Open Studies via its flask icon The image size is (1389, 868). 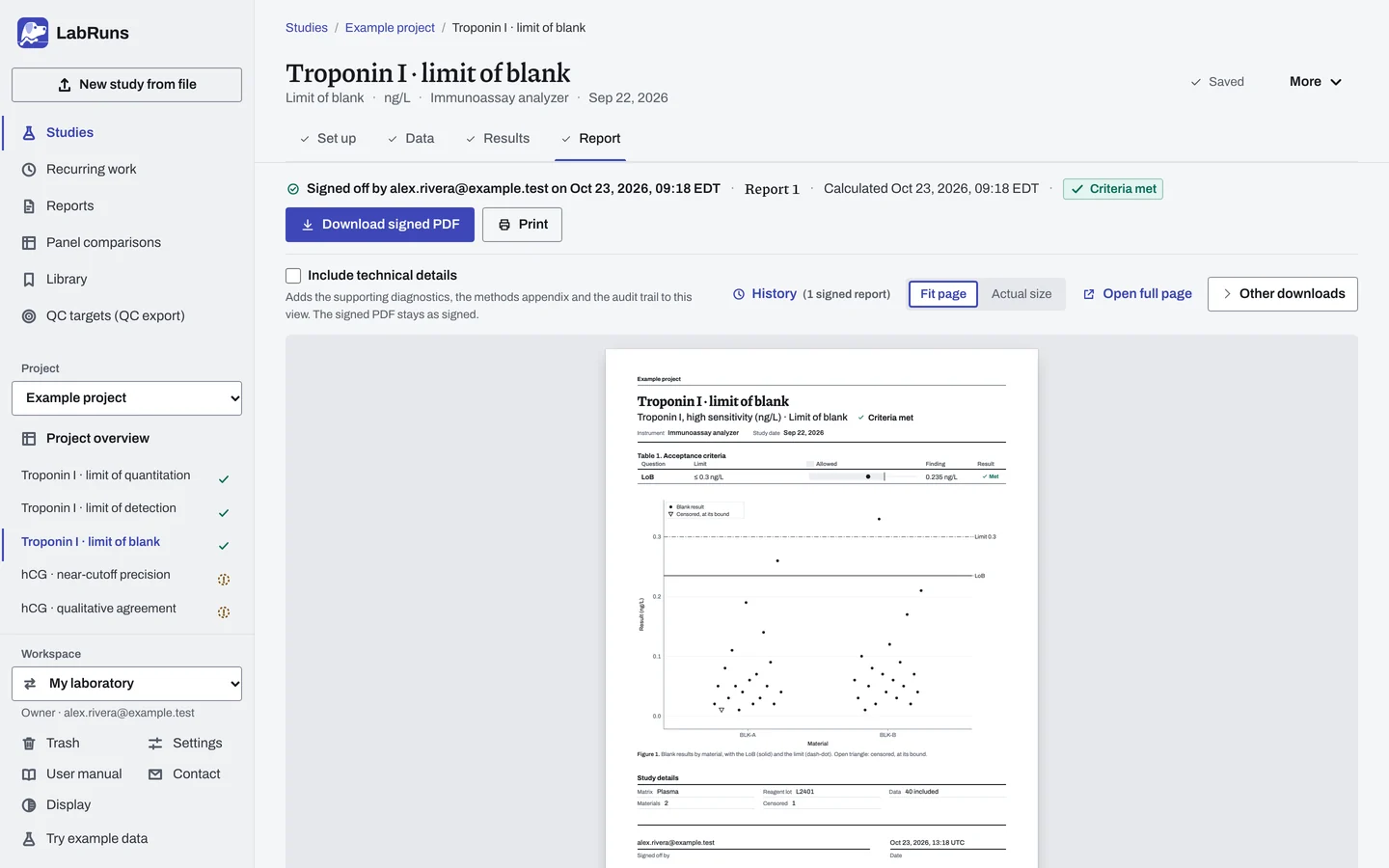(x=29, y=133)
